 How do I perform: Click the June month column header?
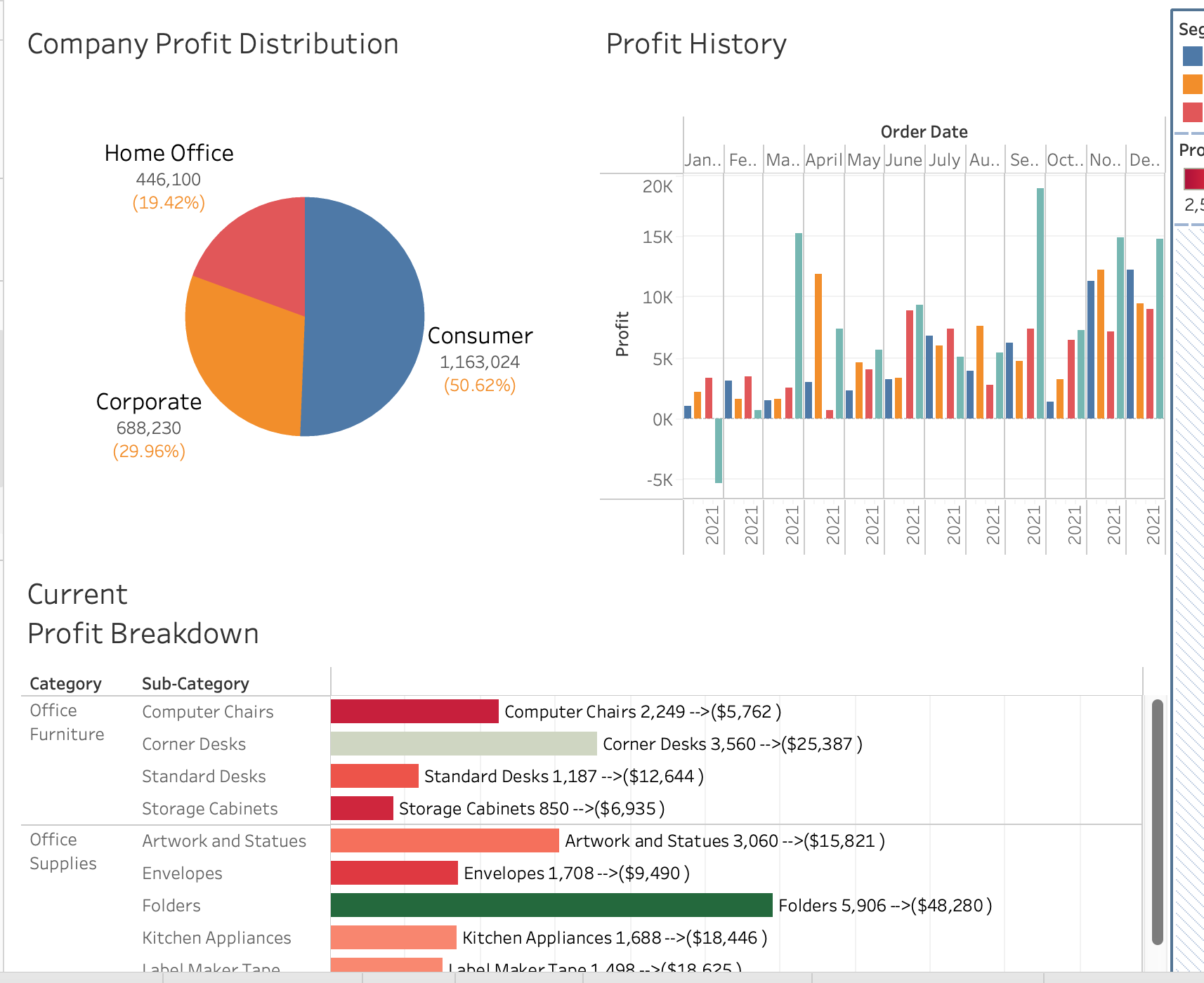click(904, 160)
